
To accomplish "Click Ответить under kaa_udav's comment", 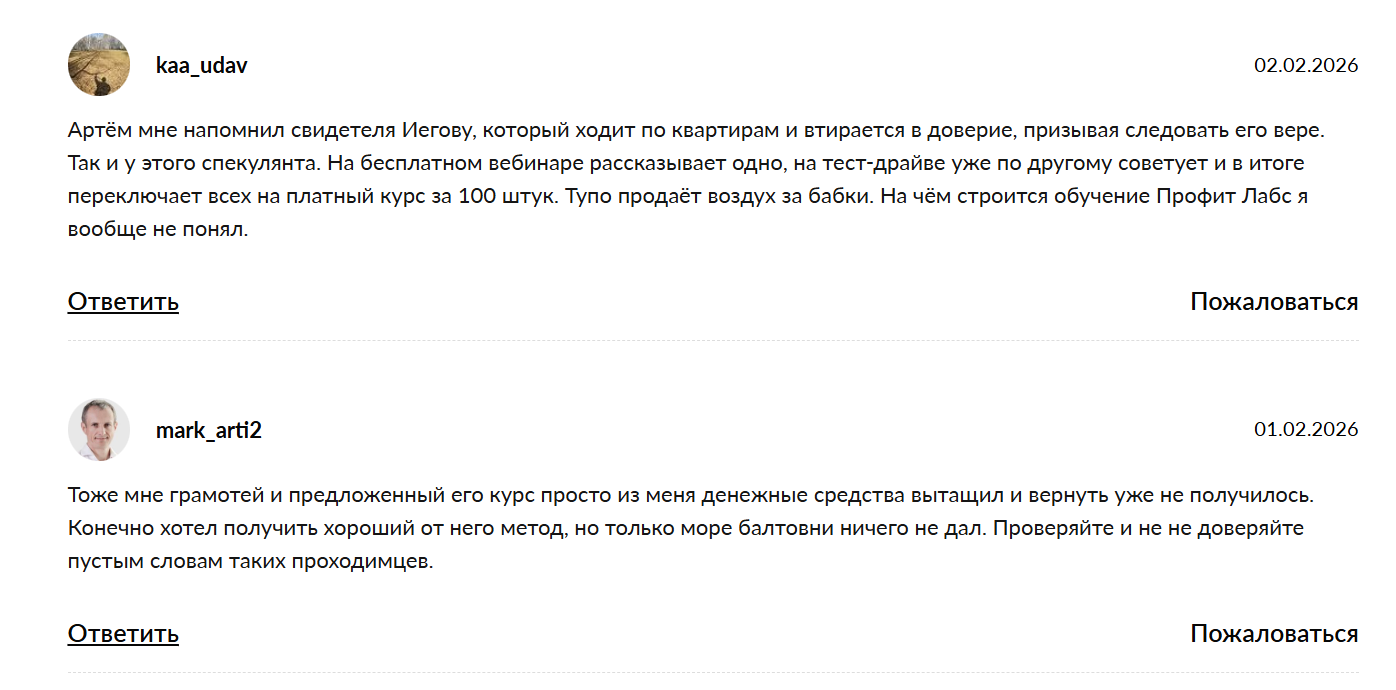I will 121,301.
